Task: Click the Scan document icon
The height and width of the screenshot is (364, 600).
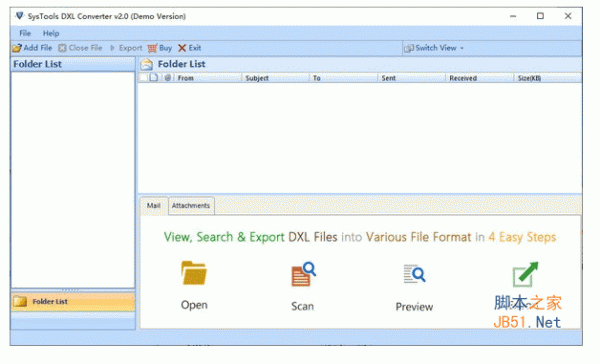Action: 303,274
